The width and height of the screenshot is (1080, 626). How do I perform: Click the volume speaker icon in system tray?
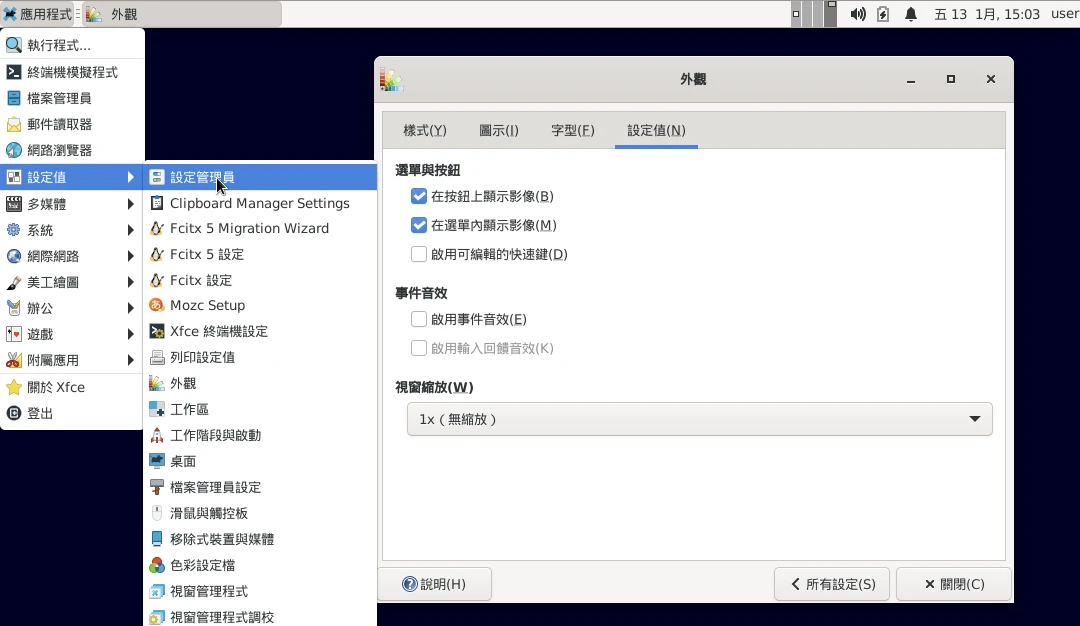857,14
